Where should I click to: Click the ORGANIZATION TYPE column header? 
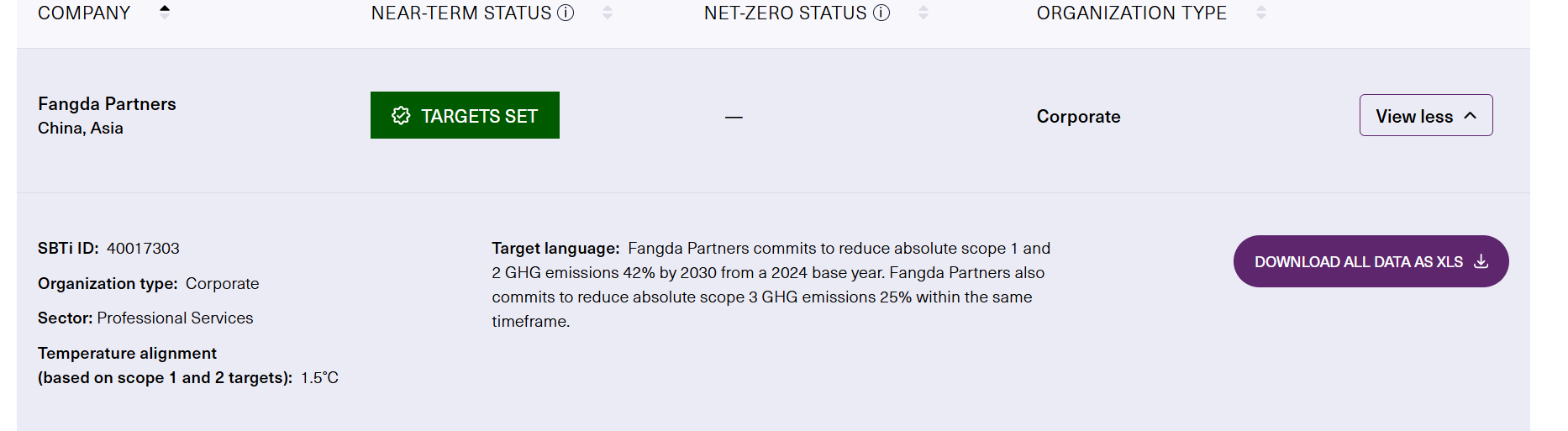point(1131,13)
